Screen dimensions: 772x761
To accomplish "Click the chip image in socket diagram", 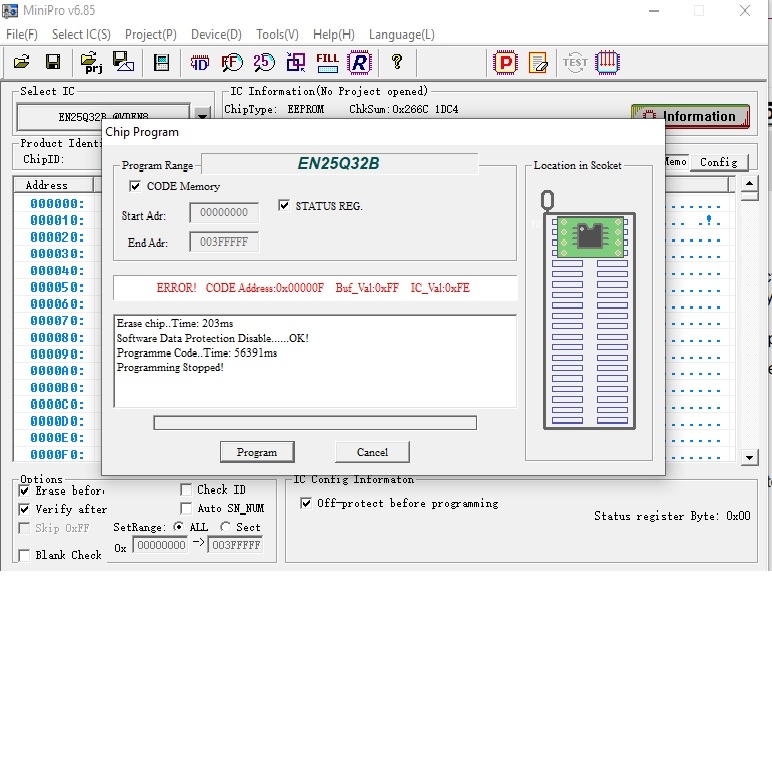I will [x=590, y=236].
